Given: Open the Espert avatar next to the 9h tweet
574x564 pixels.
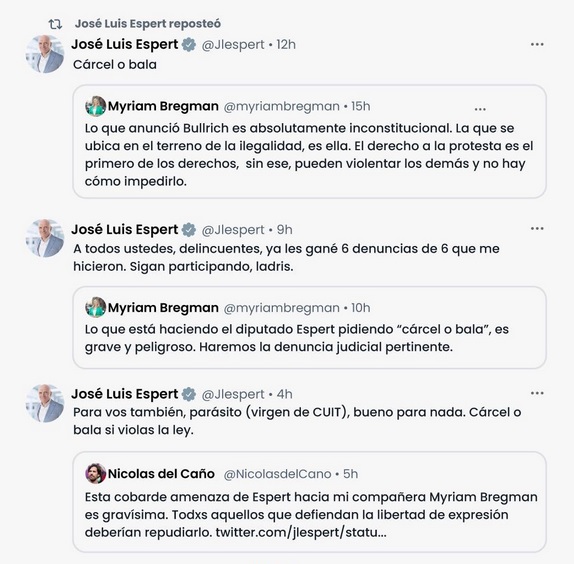Looking at the screenshot, I should 45,238.
